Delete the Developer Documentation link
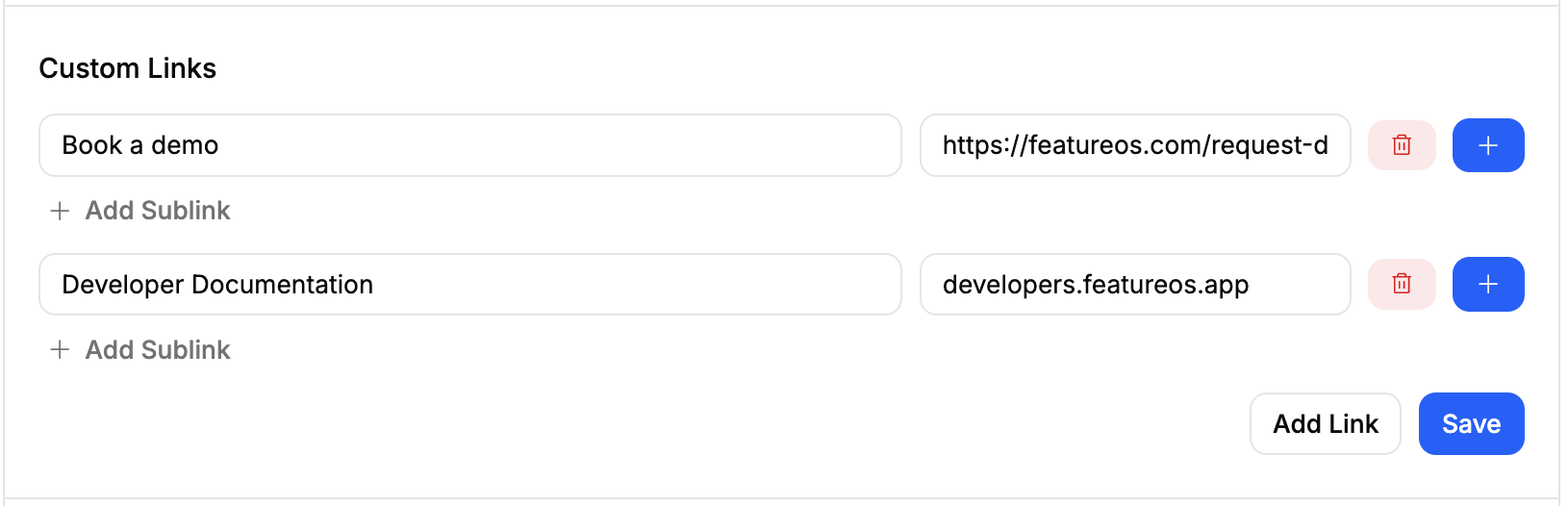Viewport: 1568px width, 506px height. click(x=1402, y=284)
